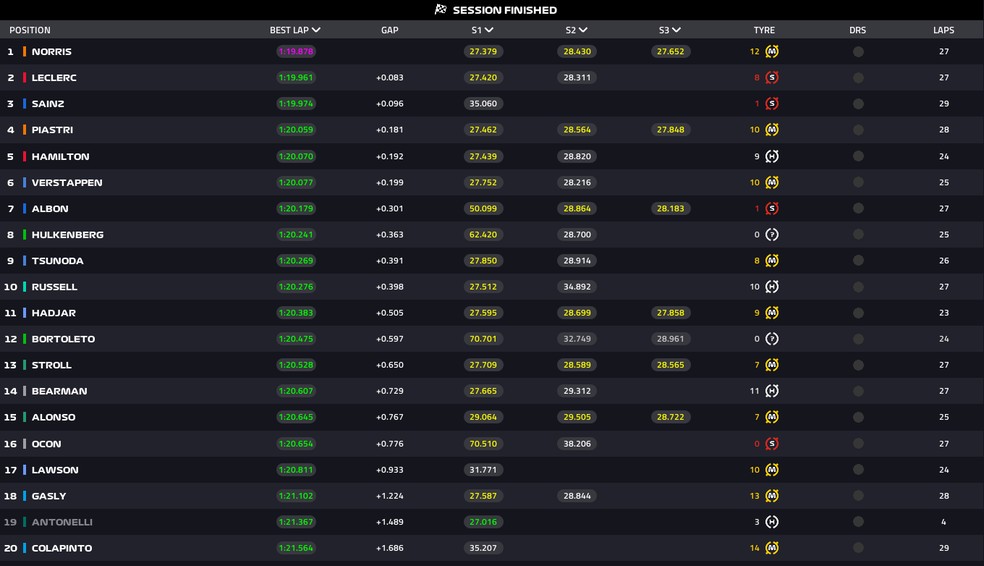Click Gasly's medium tyre icon

pyautogui.click(x=772, y=496)
